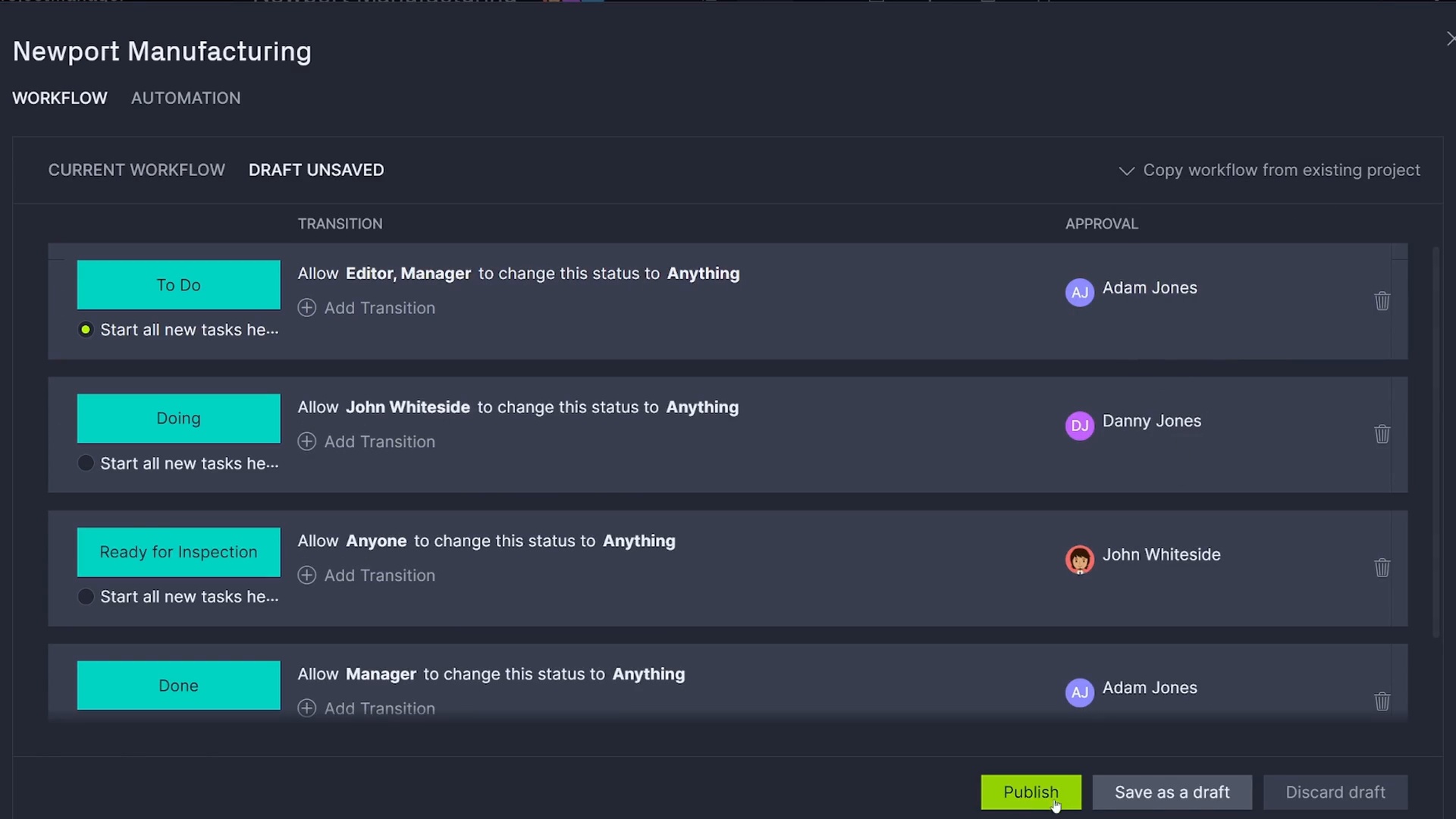Select To Do as new task start
This screenshot has width=1456, height=819.
[86, 330]
